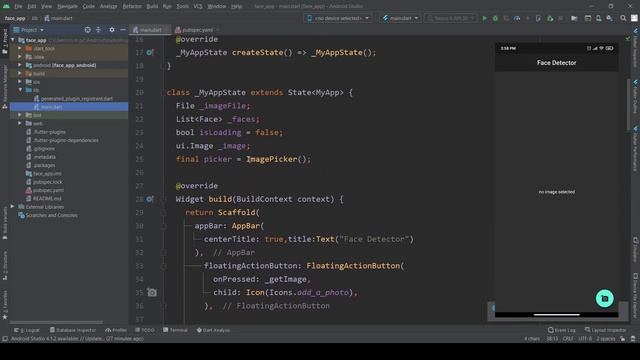Open the Refactor menu
This screenshot has height=360, width=640.
click(x=132, y=7)
